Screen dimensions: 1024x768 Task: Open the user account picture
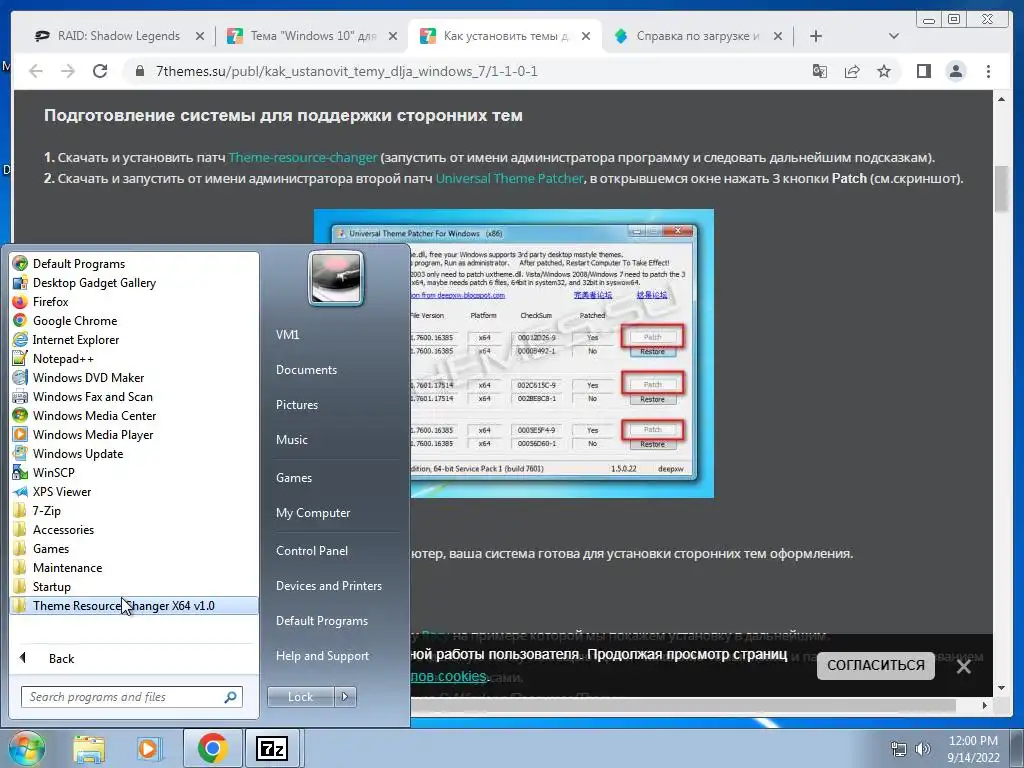336,278
